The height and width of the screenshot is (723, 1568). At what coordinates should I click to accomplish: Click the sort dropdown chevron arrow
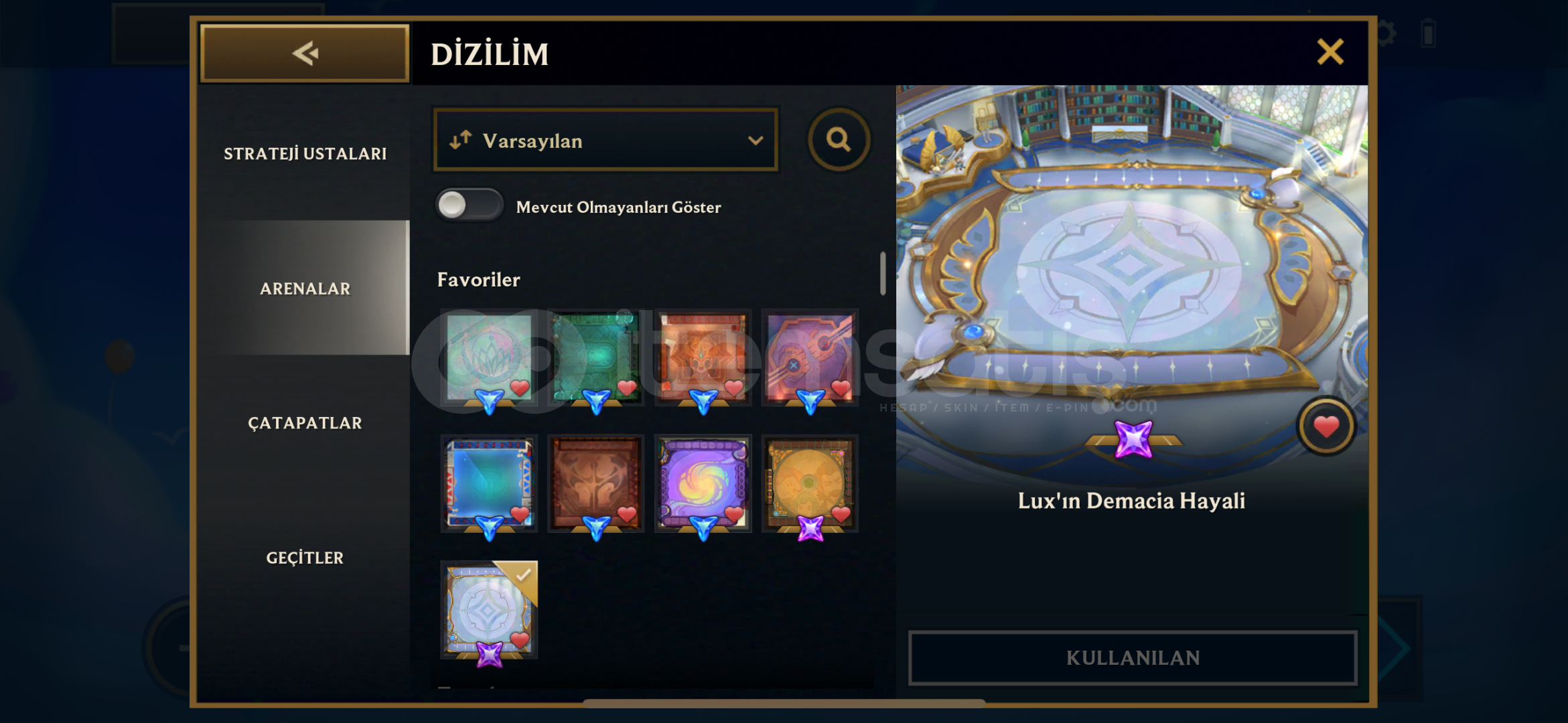tap(756, 141)
